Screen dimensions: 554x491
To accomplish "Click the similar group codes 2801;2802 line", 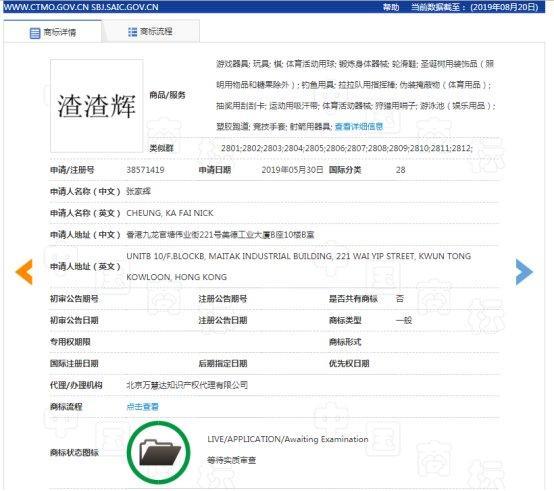I will [x=347, y=148].
